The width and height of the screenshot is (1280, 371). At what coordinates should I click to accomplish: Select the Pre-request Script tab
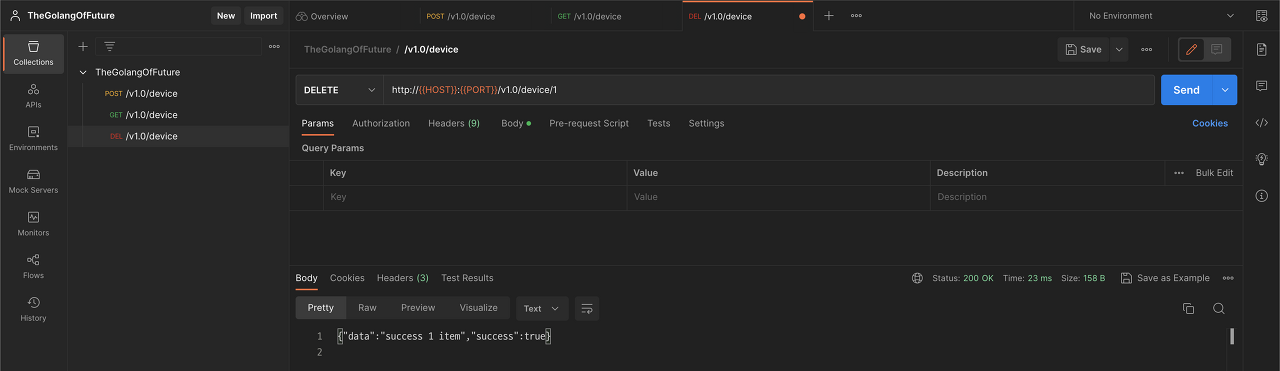pos(589,123)
